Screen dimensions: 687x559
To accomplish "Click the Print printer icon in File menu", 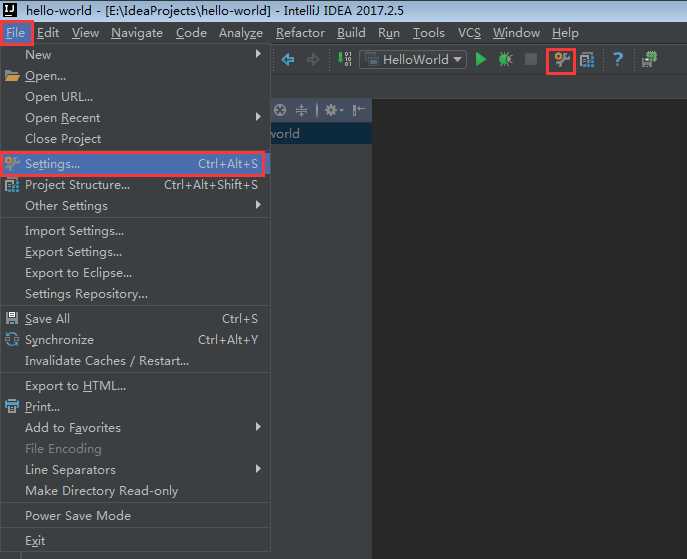I will (x=12, y=406).
